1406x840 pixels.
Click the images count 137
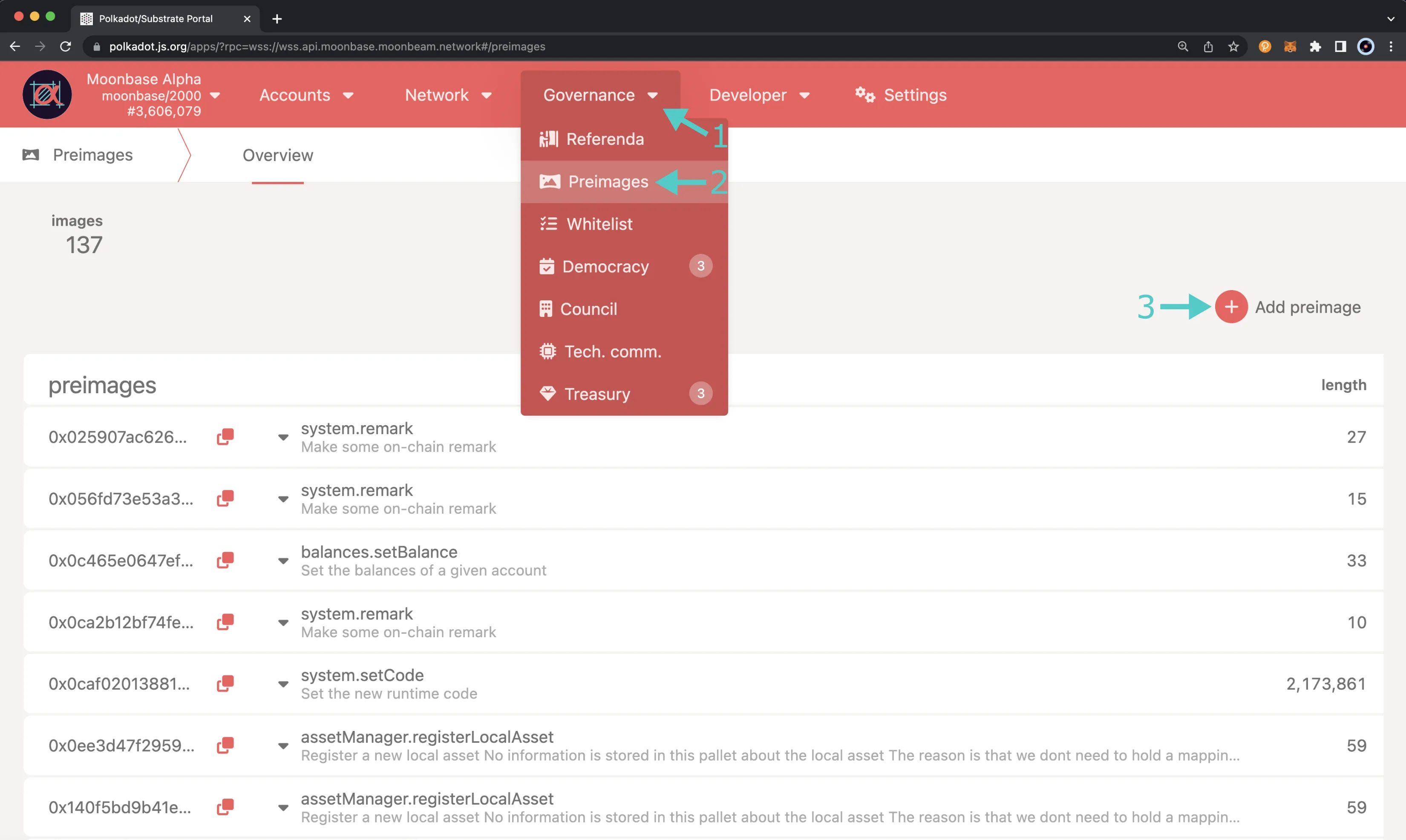point(84,245)
